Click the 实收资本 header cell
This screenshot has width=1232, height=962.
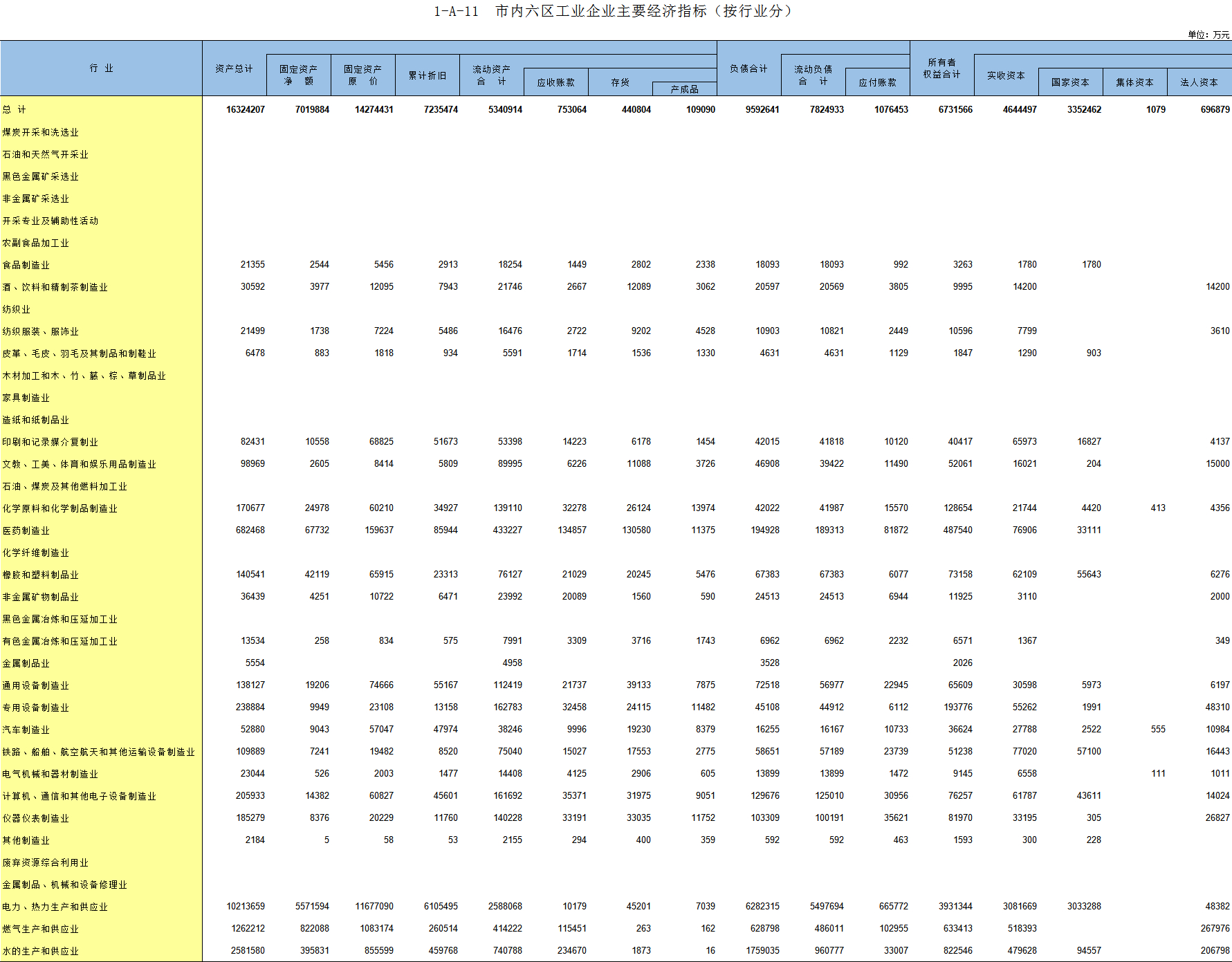pos(1006,75)
